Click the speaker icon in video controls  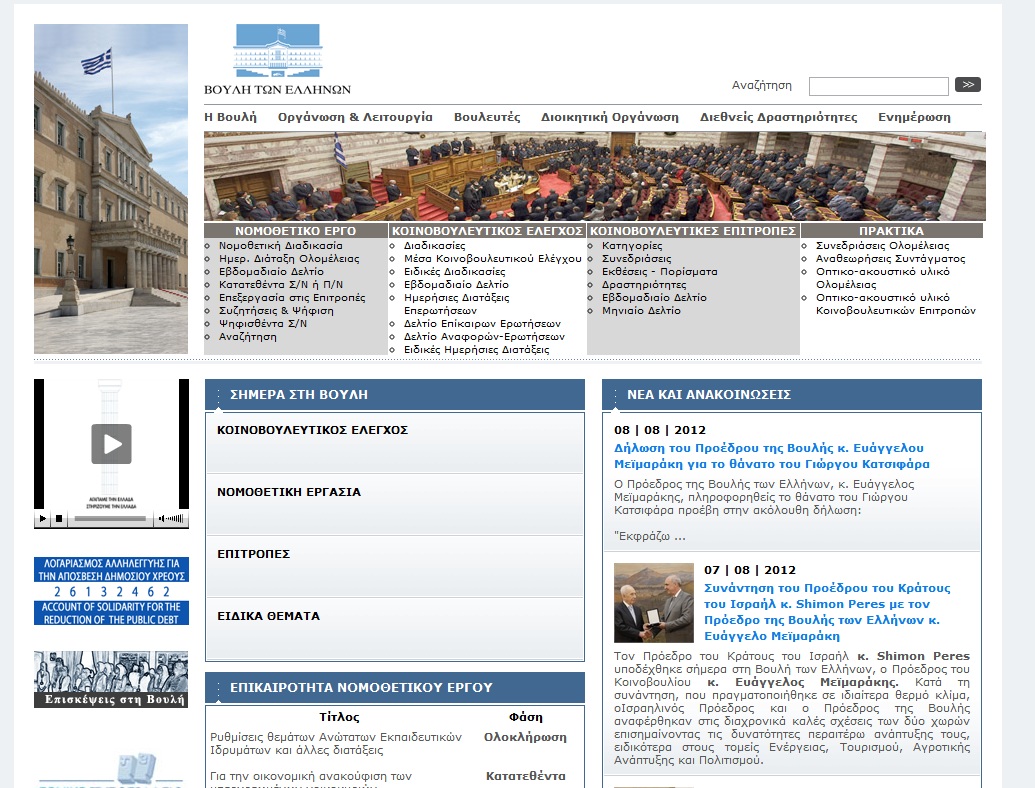coord(161,519)
